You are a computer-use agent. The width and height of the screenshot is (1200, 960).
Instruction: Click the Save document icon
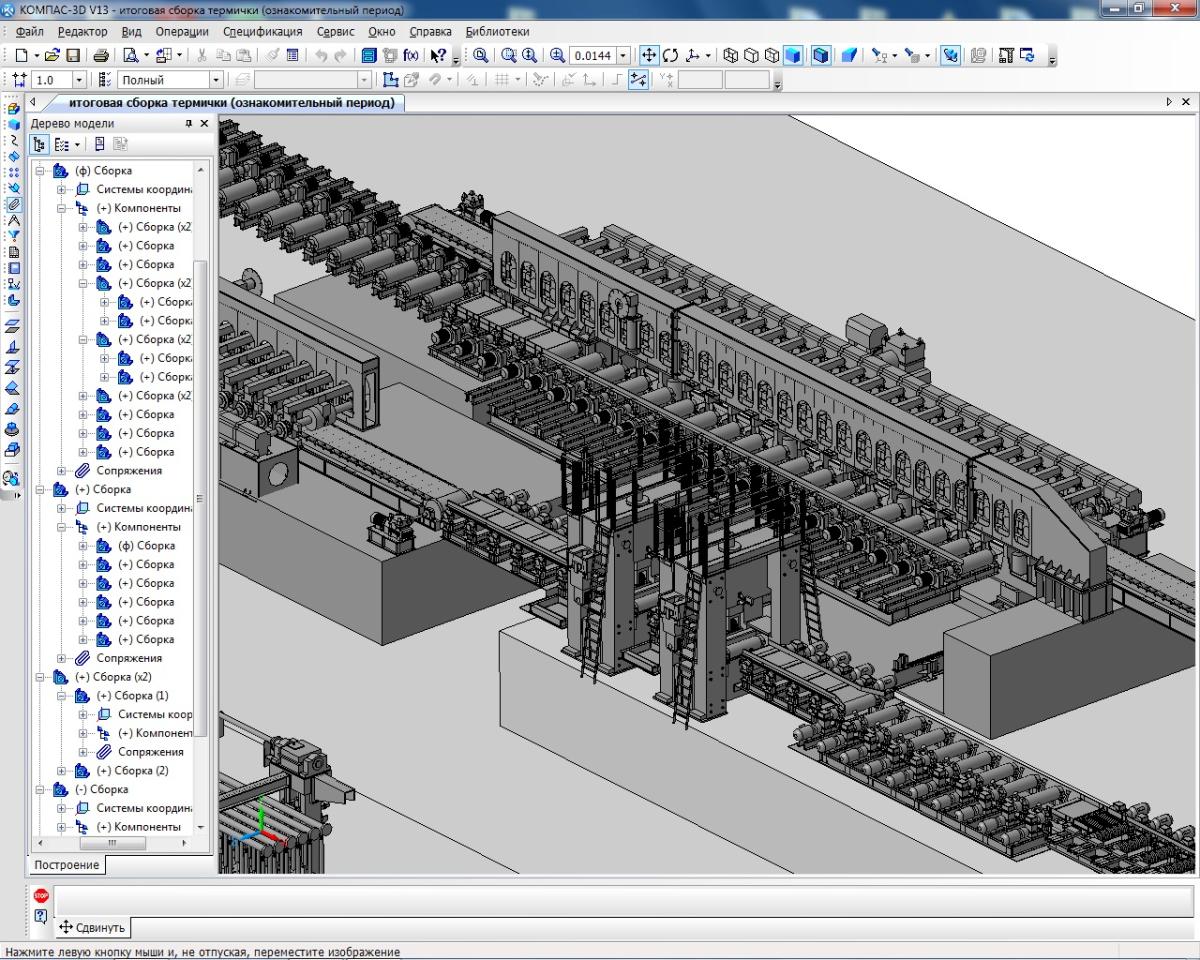[73, 56]
